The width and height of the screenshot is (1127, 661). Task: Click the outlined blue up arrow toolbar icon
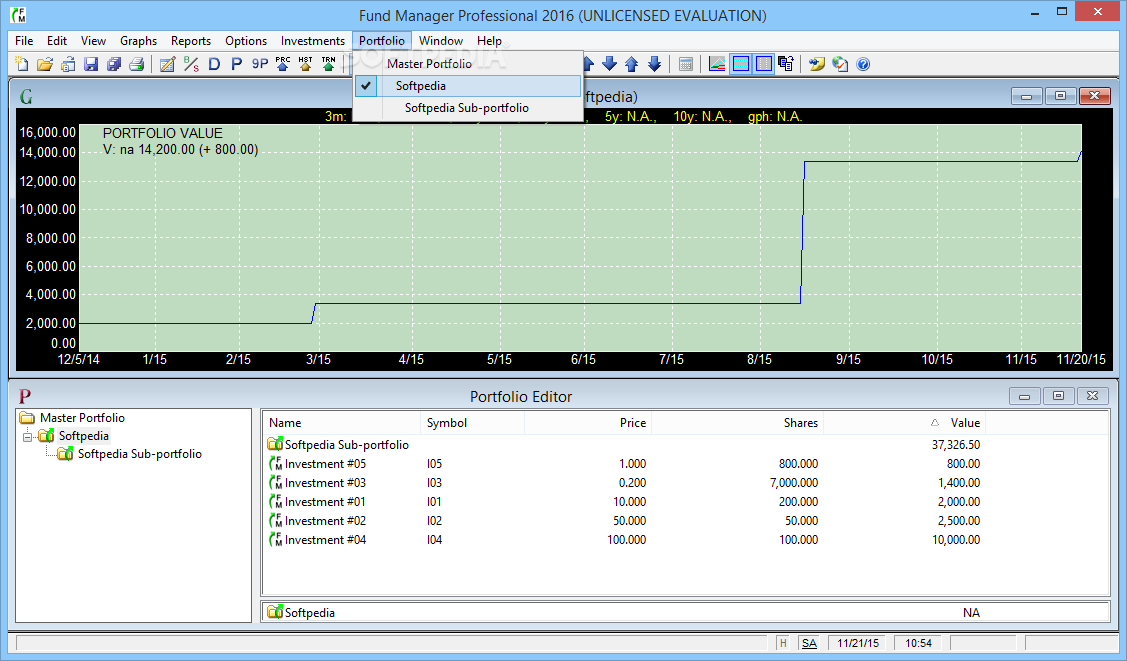coord(632,65)
